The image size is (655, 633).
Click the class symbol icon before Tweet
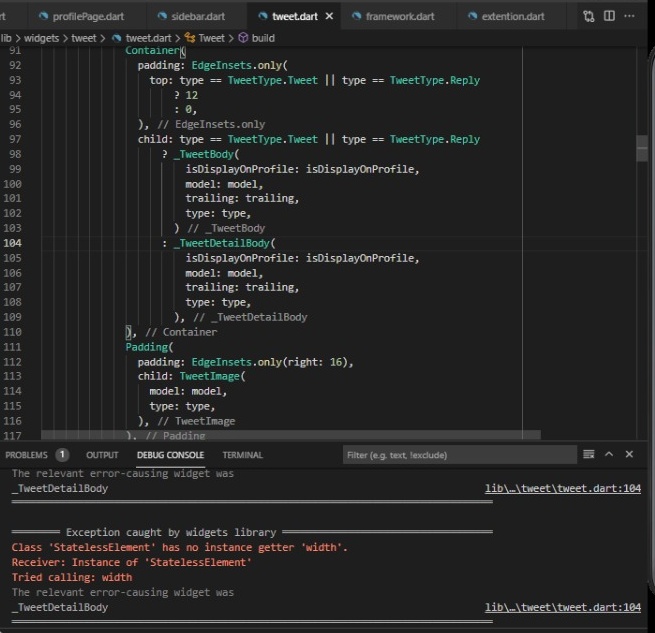190,38
